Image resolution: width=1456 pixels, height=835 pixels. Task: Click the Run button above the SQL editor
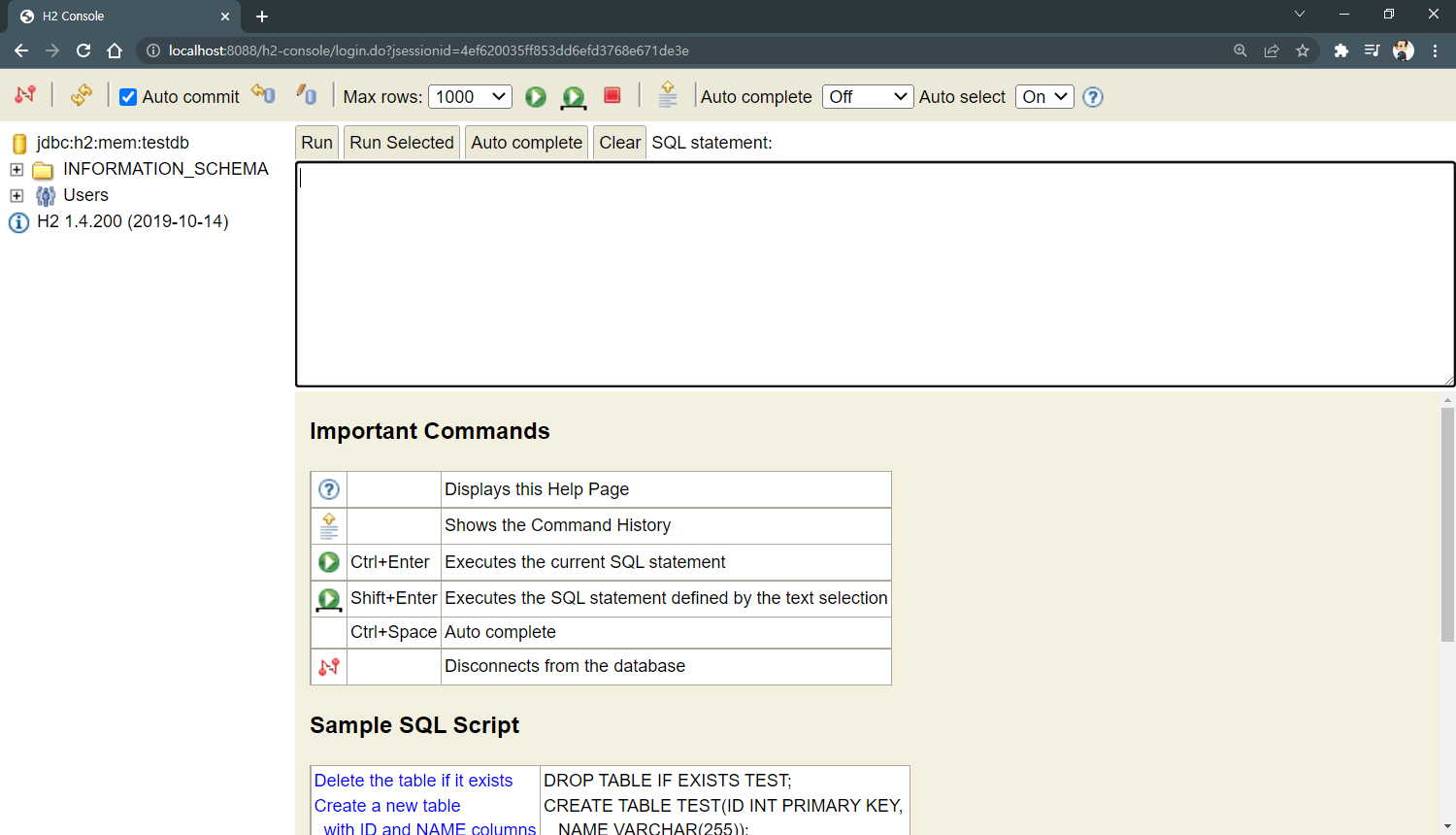[316, 143]
